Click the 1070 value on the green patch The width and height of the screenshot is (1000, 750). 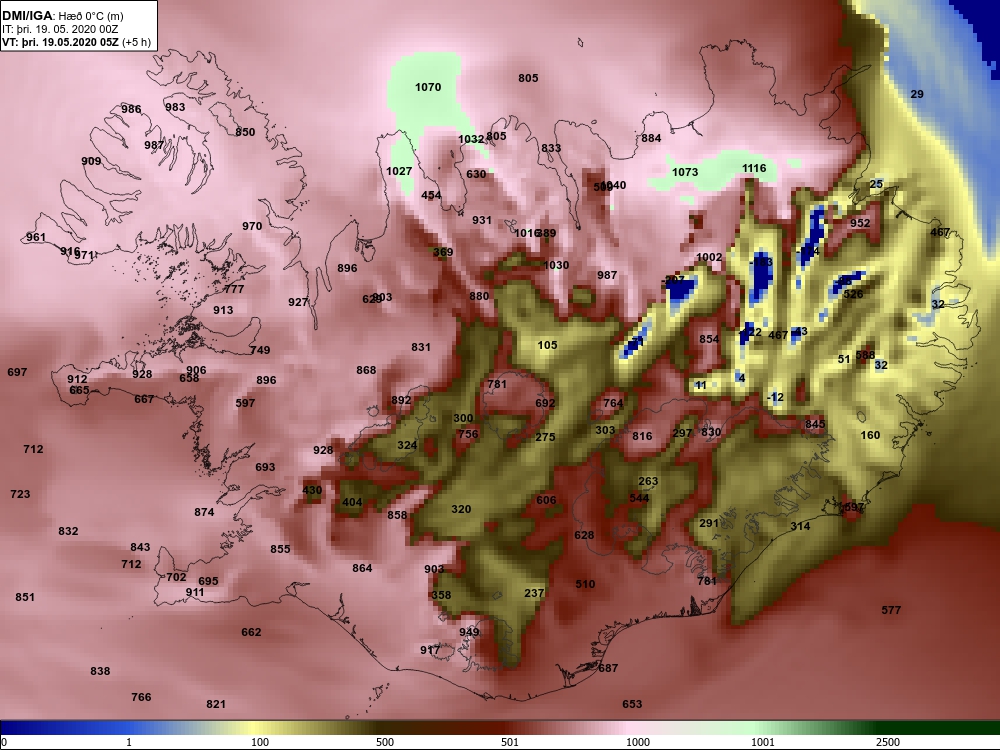[428, 87]
